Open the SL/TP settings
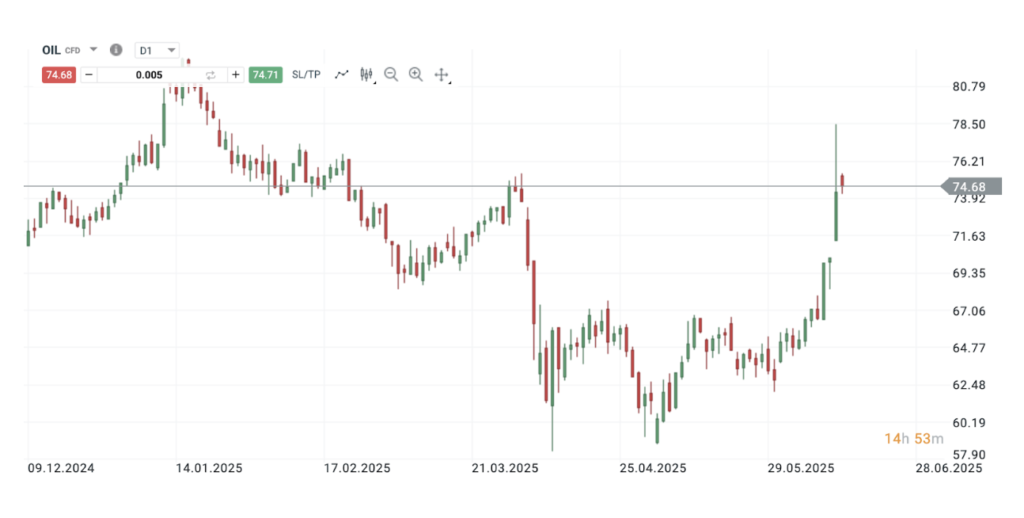Viewport: 1024px width, 518px height. coord(306,75)
